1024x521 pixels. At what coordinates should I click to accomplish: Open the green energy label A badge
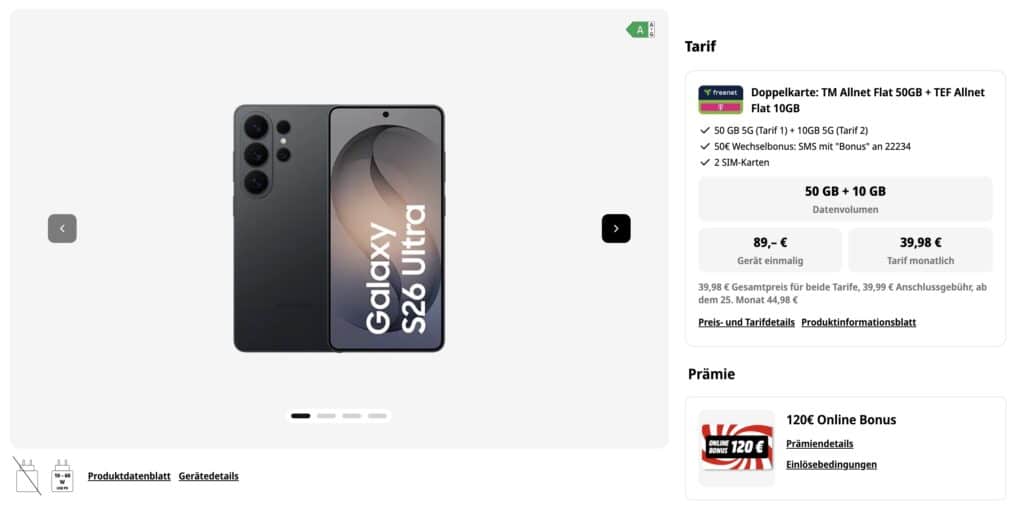coord(640,29)
